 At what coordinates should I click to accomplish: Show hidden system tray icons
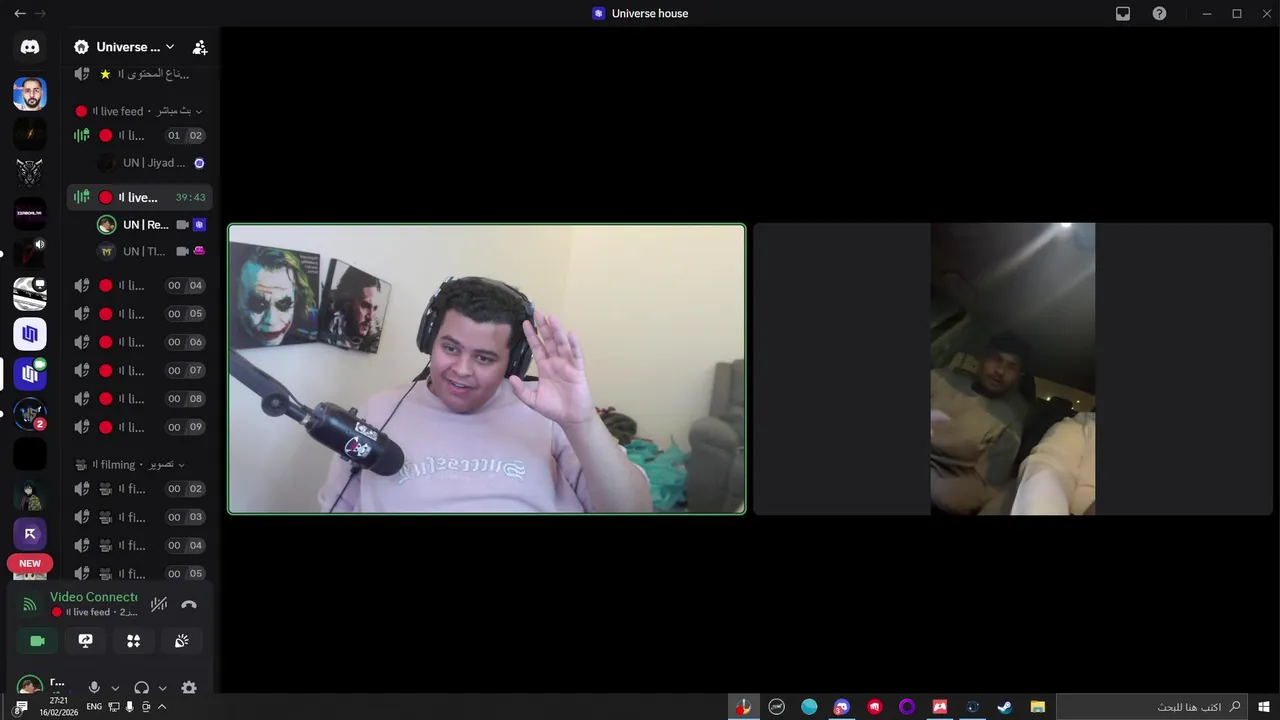(162, 707)
